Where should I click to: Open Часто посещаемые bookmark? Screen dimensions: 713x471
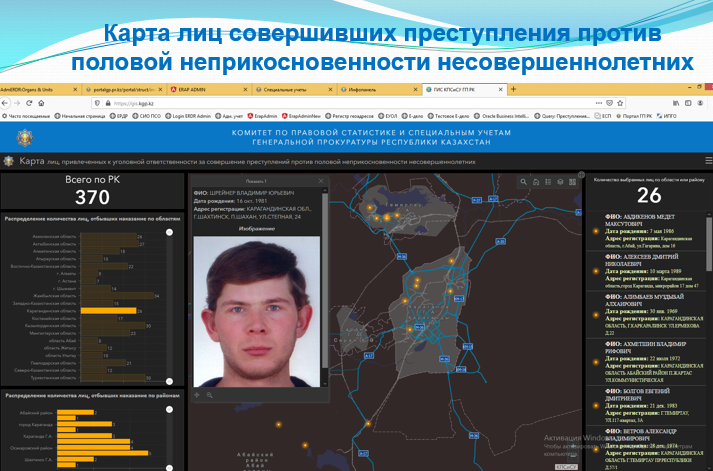pyautogui.click(x=26, y=116)
